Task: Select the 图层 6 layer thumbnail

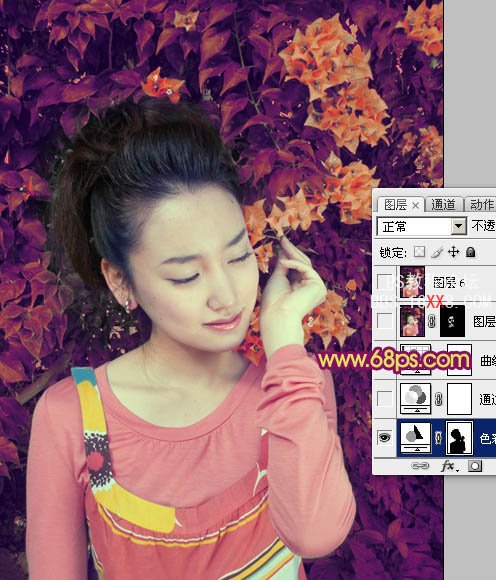Action: point(412,282)
